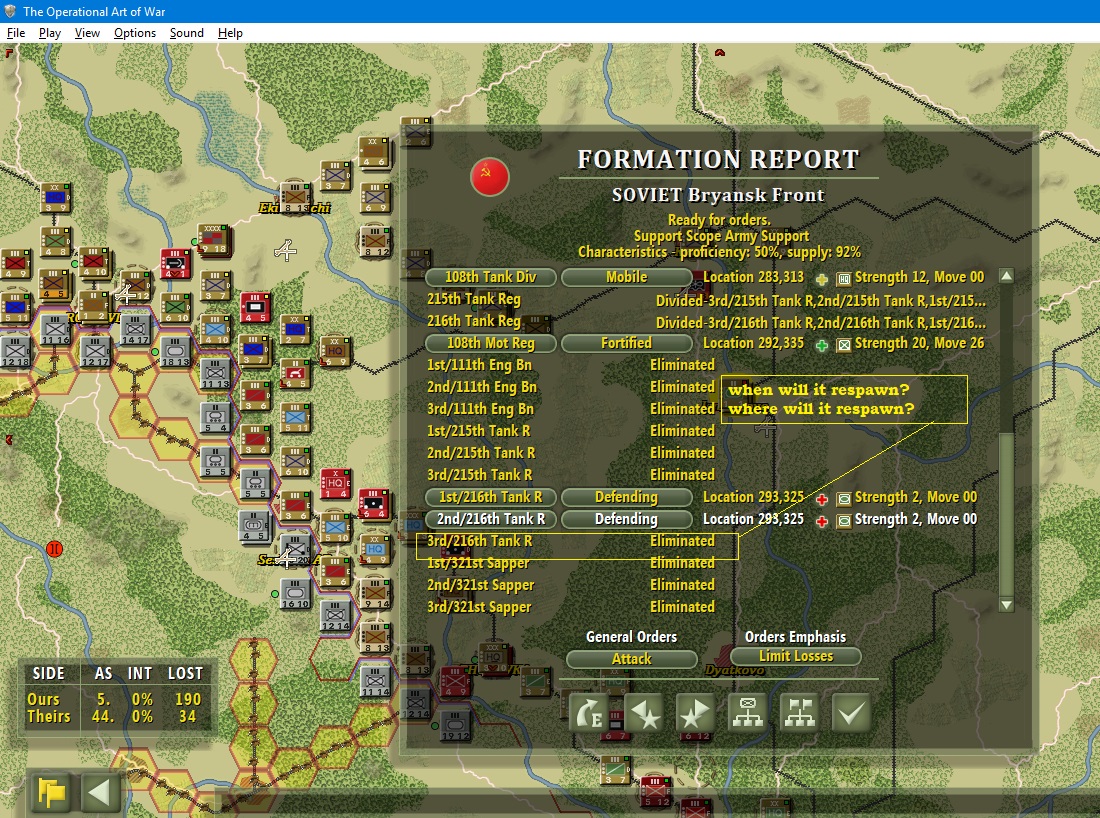
Task: Click green plus icon on 108th Mot Reg row
Action: tap(821, 345)
